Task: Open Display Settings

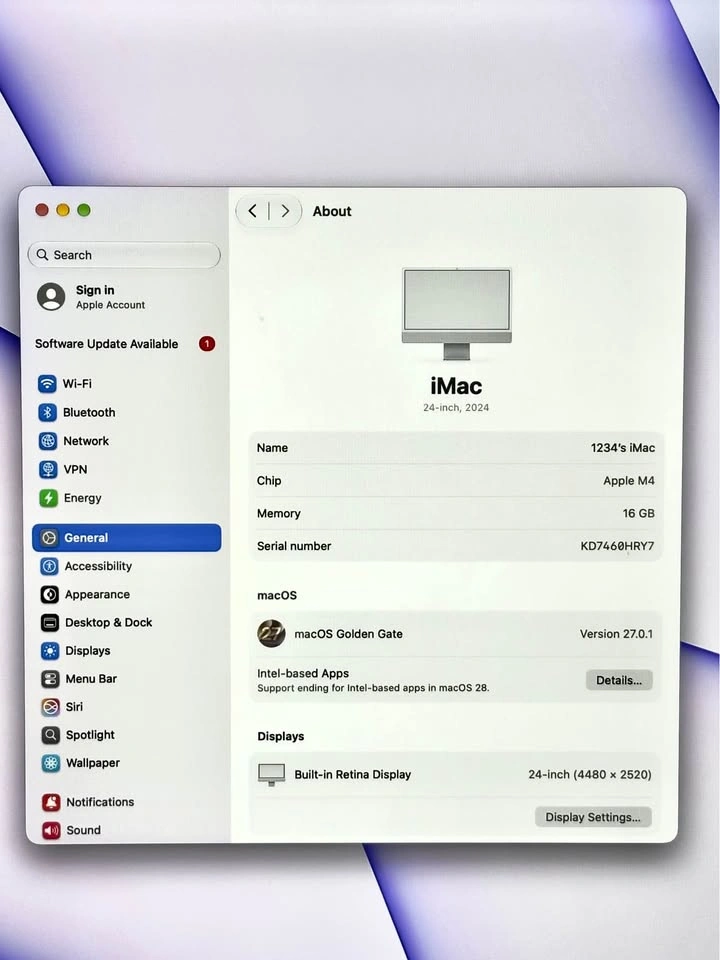Action: point(593,817)
